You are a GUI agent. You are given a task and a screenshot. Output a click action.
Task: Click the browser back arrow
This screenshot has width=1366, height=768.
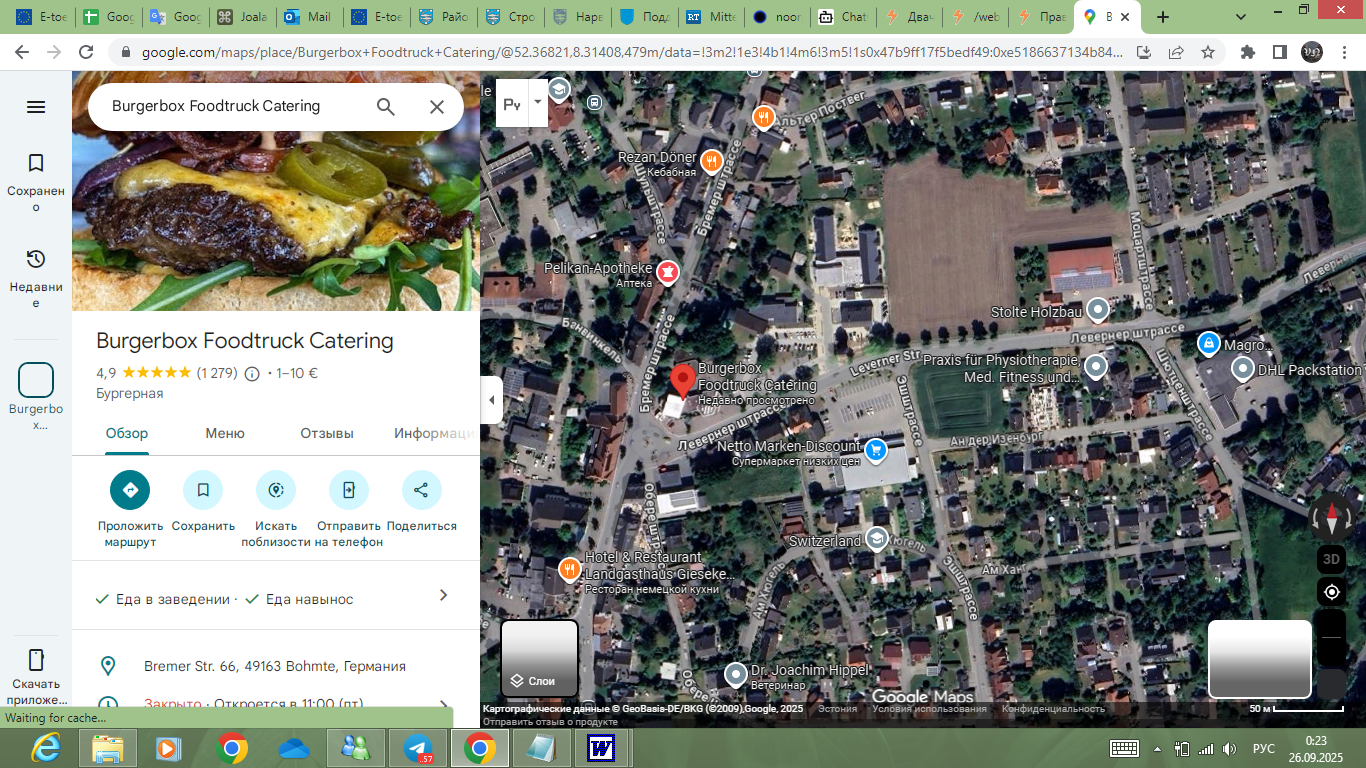pos(21,52)
